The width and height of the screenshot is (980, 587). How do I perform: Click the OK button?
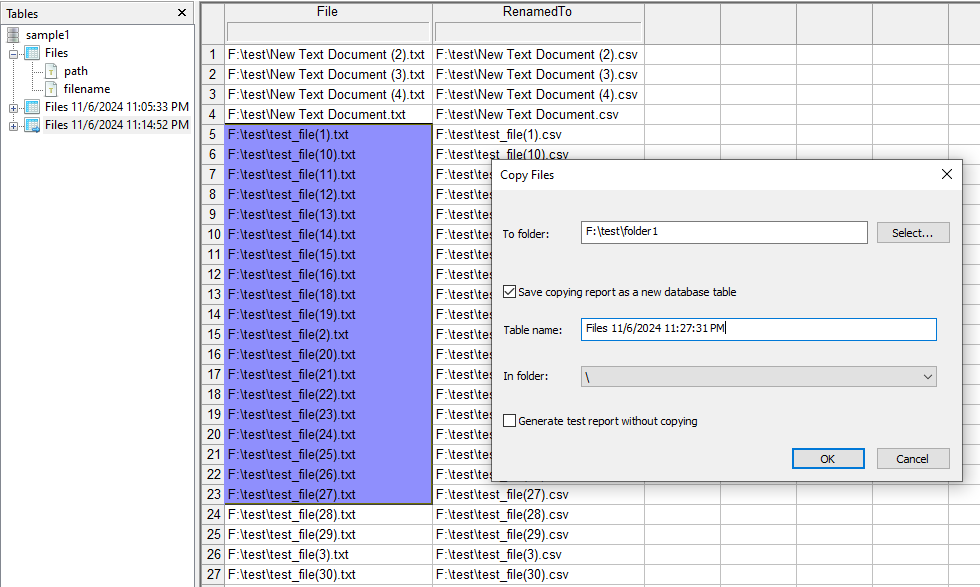coord(827,458)
